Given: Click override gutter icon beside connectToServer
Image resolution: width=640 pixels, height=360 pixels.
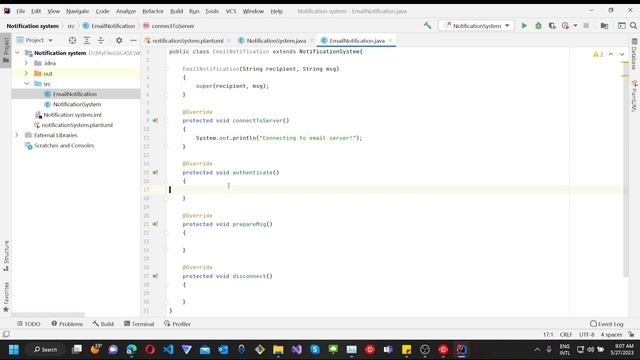Looking at the screenshot, I should pyautogui.click(x=155, y=120).
